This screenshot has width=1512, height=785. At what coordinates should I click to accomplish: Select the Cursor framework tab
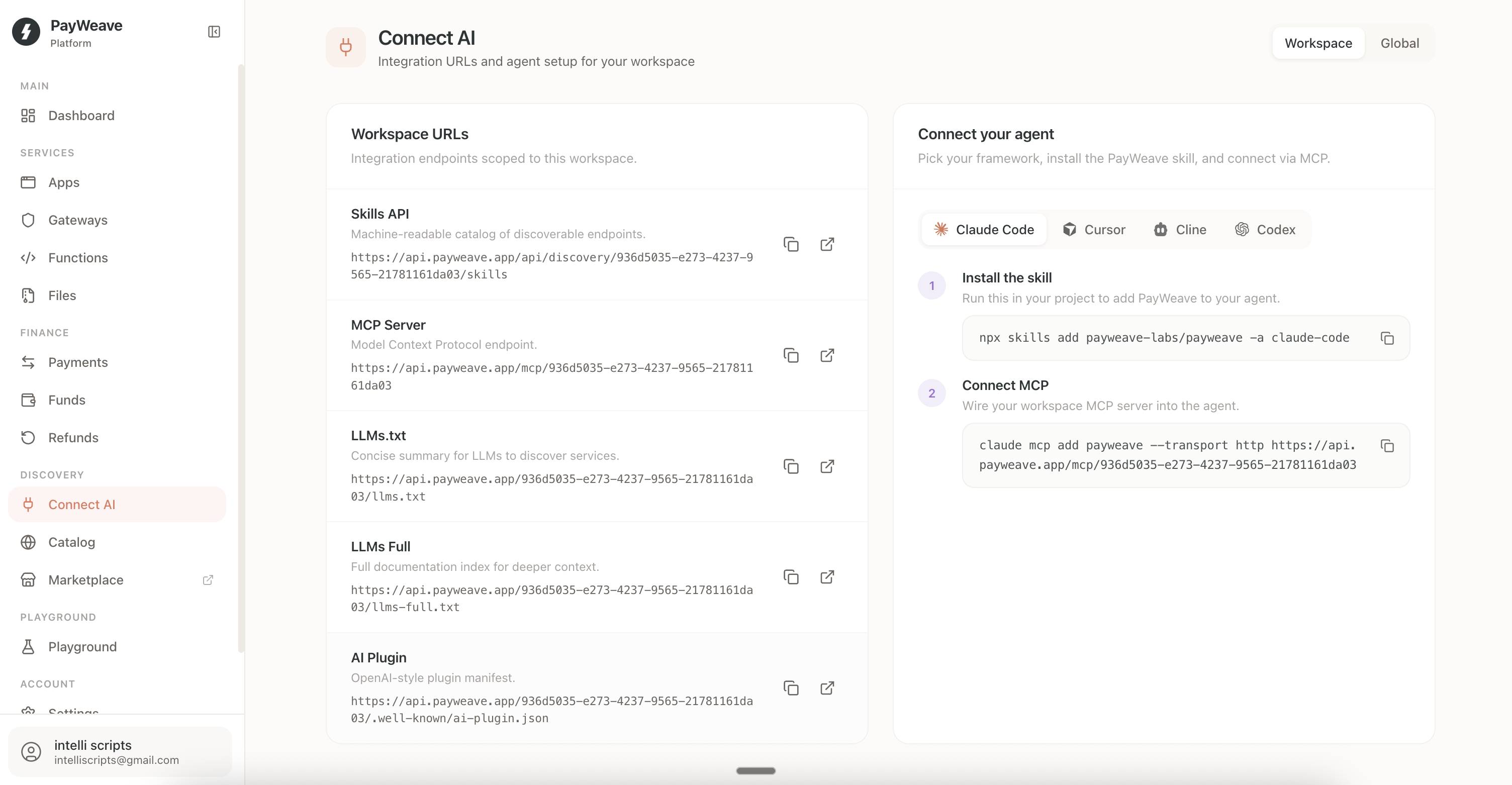(x=1093, y=229)
